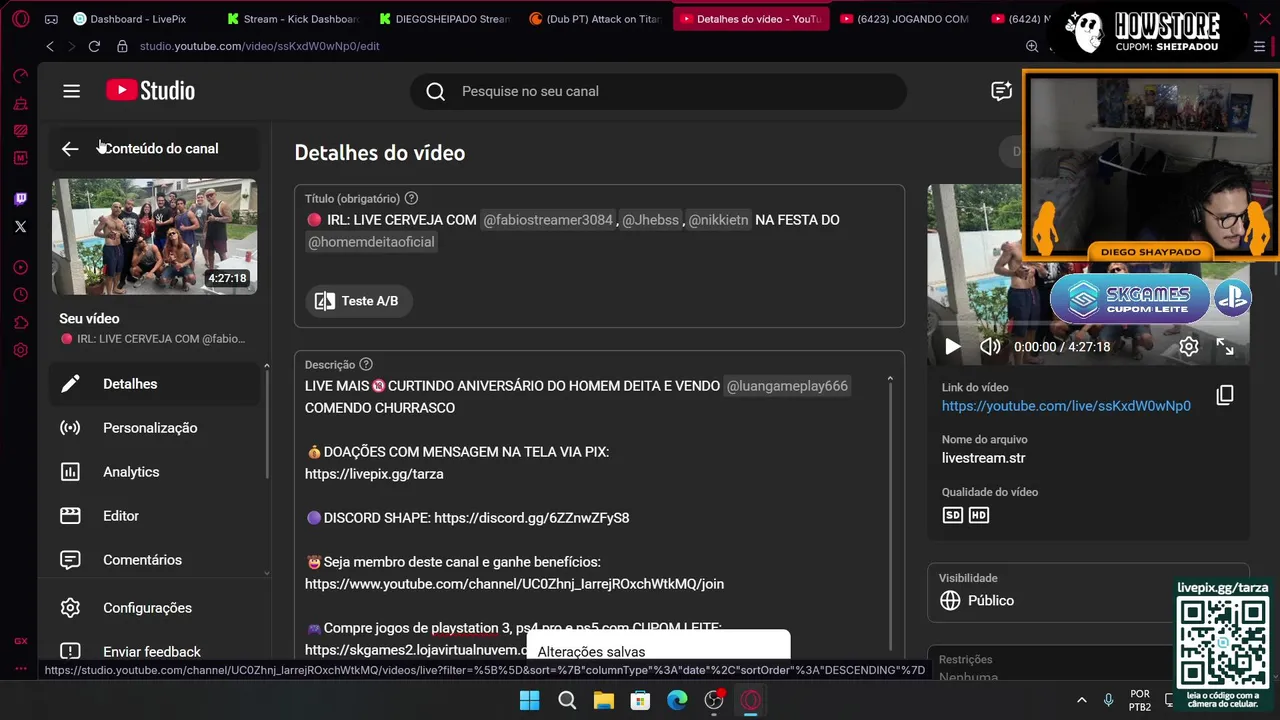This screenshot has width=1280, height=720.
Task: Open the video thumbnail in the left sidebar
Action: 154,237
